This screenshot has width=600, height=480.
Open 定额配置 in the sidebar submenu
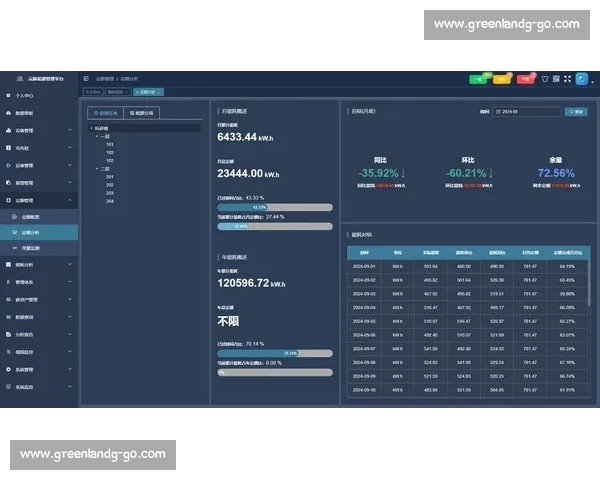tap(32, 216)
